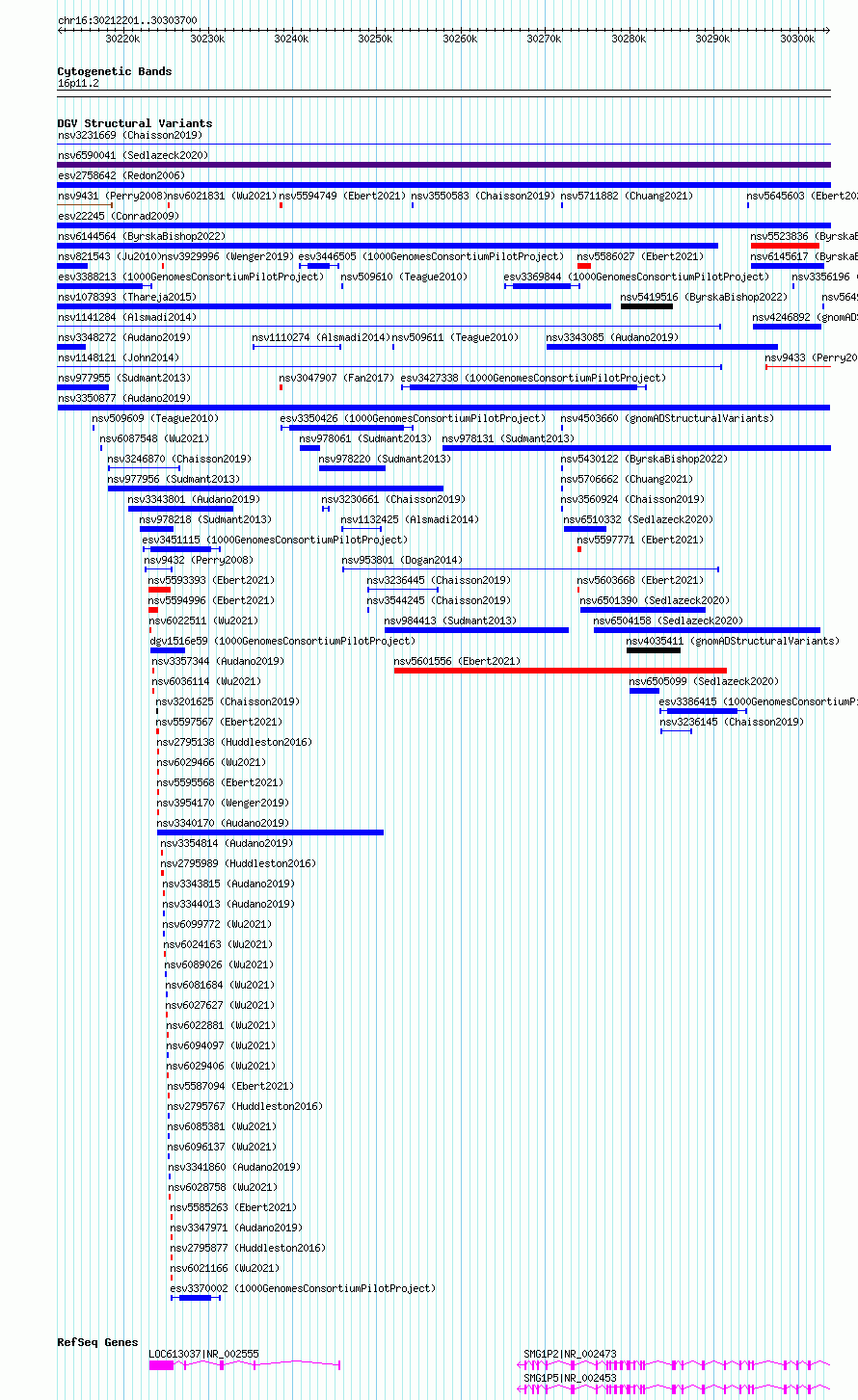Select variant label nsv3348272 (Audano2019)

124,338
